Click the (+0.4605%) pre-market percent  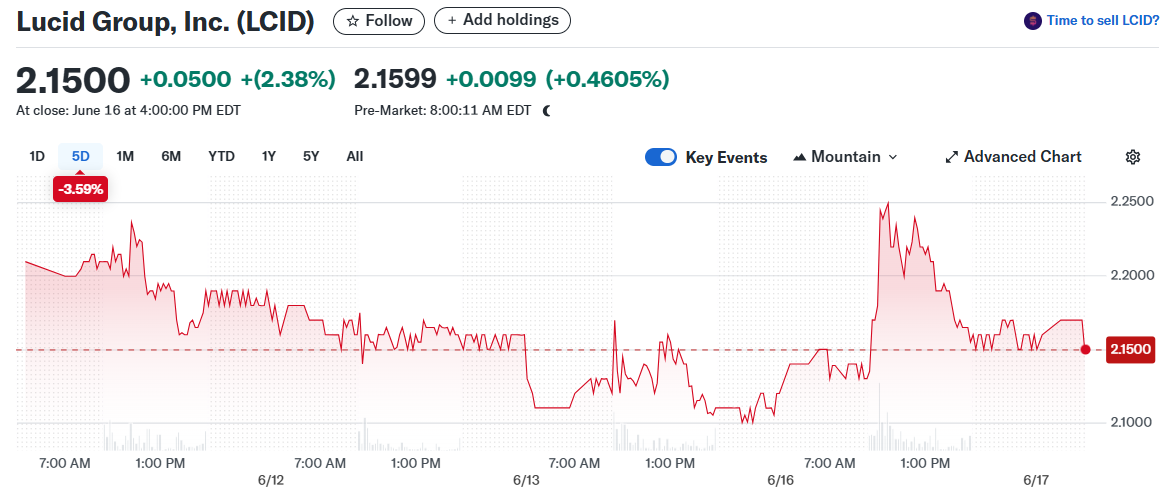pyautogui.click(x=607, y=79)
